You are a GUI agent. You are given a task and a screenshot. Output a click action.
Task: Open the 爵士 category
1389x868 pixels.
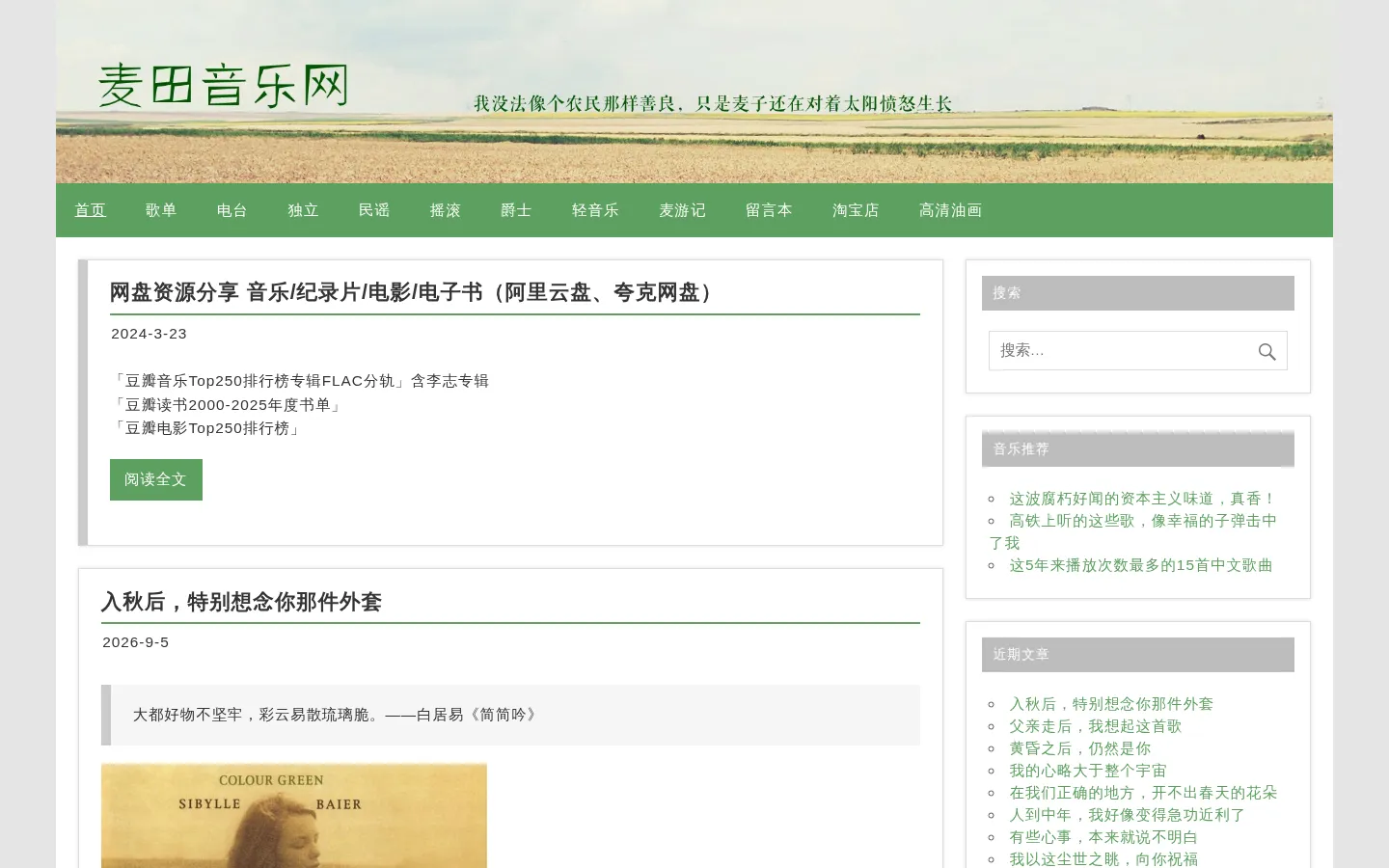[517, 210]
